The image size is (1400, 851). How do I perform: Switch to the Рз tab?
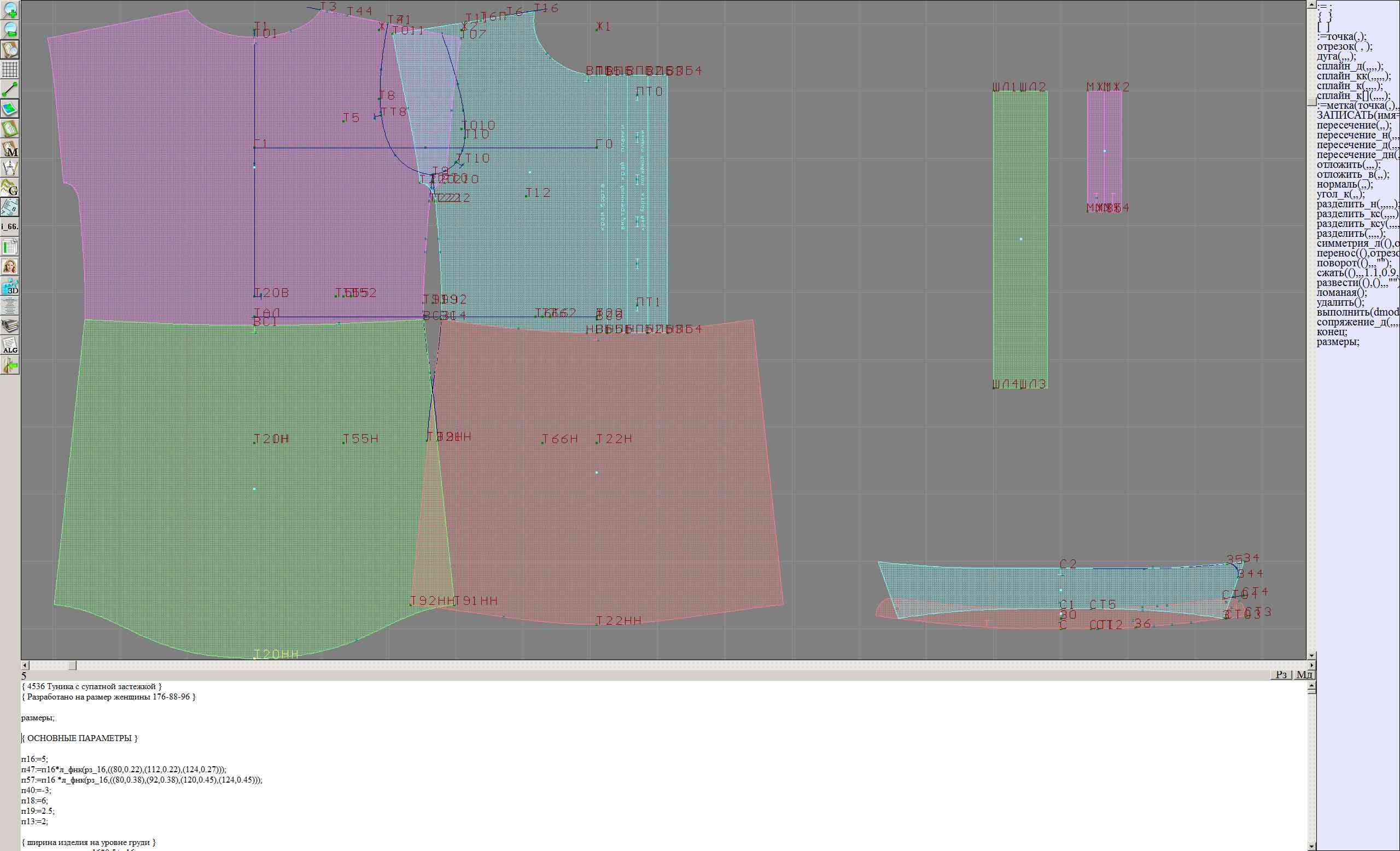[x=1281, y=674]
